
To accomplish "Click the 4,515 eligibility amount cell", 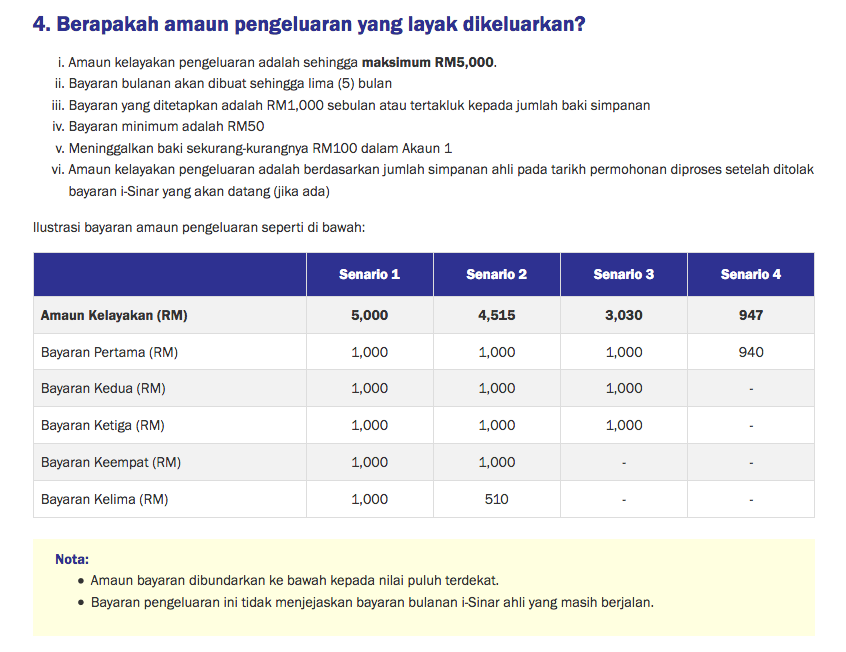I will [496, 315].
